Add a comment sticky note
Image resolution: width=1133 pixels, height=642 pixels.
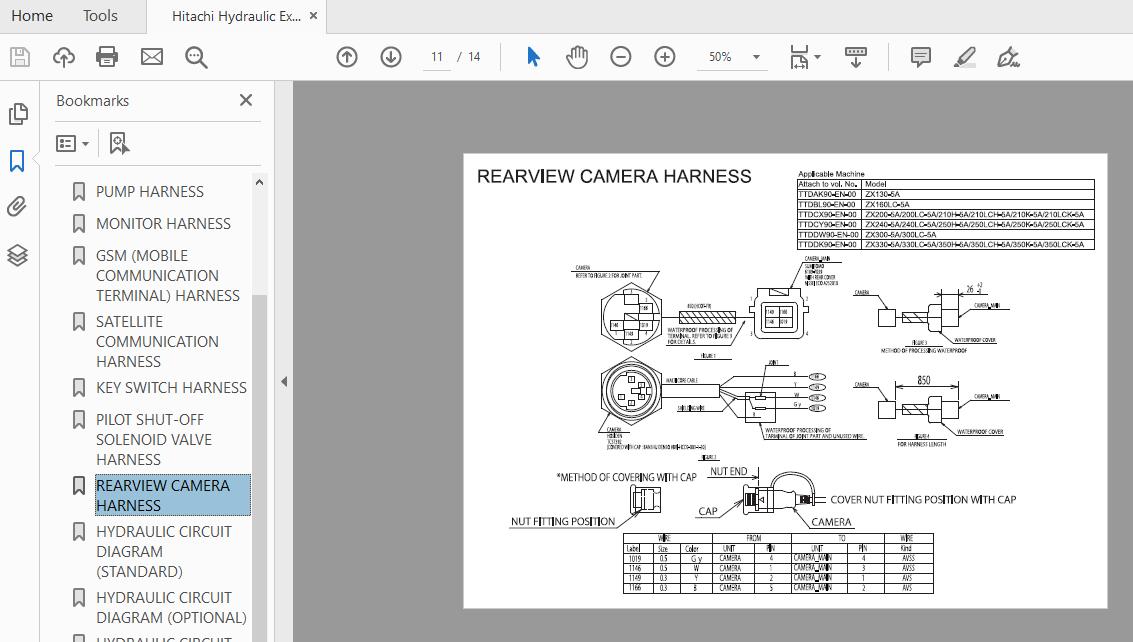click(x=921, y=57)
